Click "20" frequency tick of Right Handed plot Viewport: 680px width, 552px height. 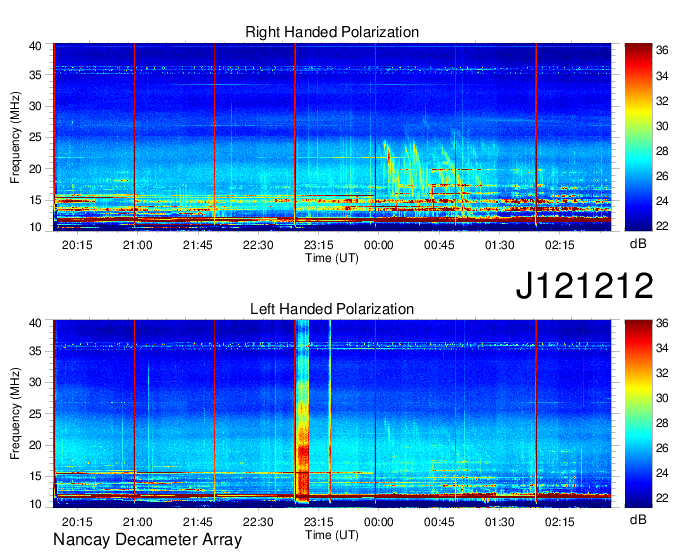tap(35, 169)
